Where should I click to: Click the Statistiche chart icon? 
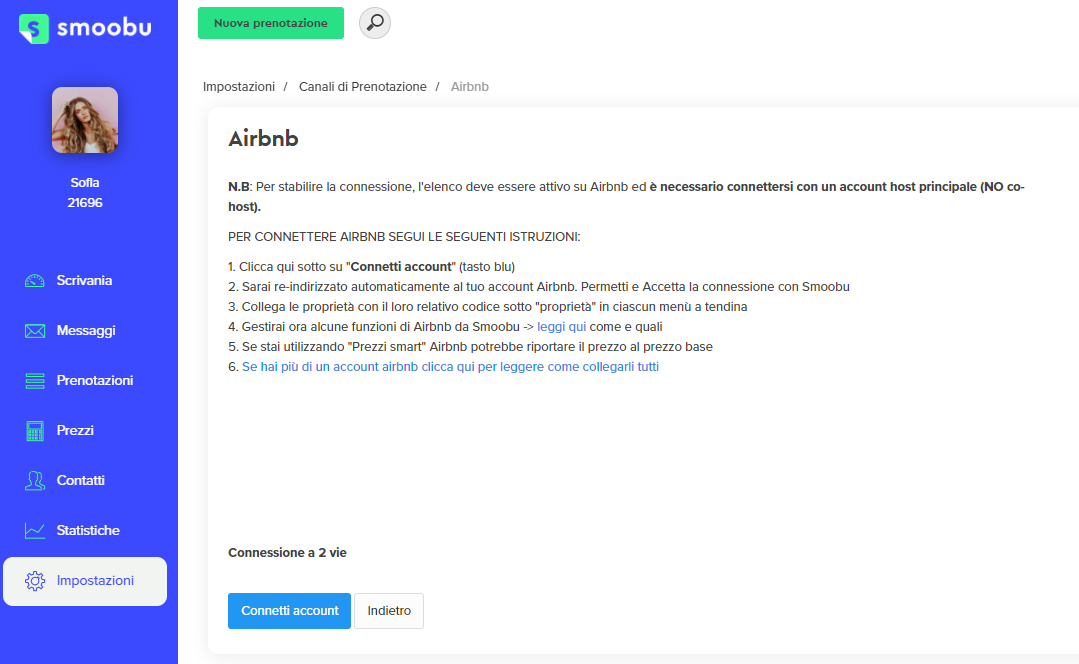tap(35, 531)
